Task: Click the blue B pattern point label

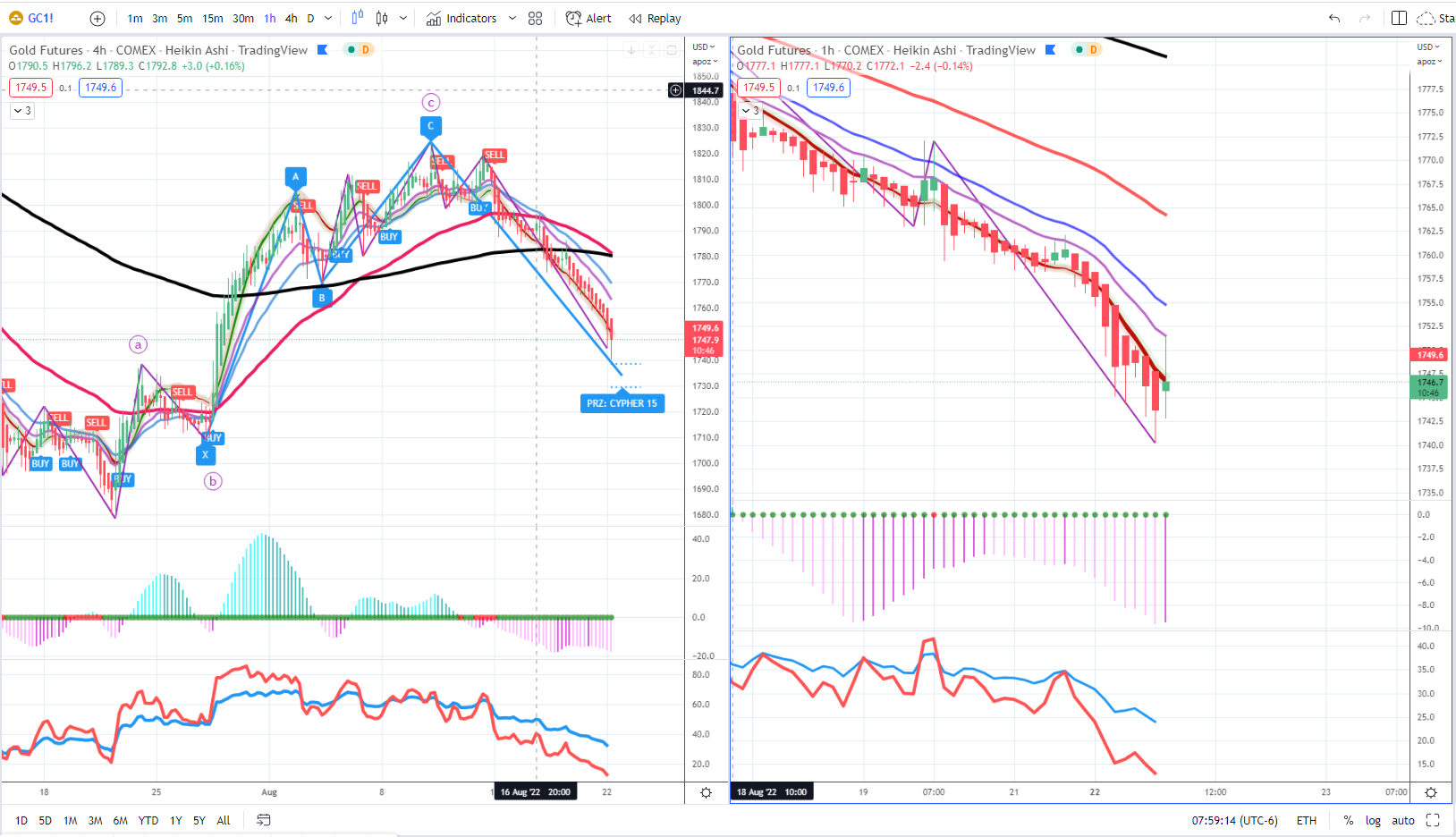Action: coord(322,298)
